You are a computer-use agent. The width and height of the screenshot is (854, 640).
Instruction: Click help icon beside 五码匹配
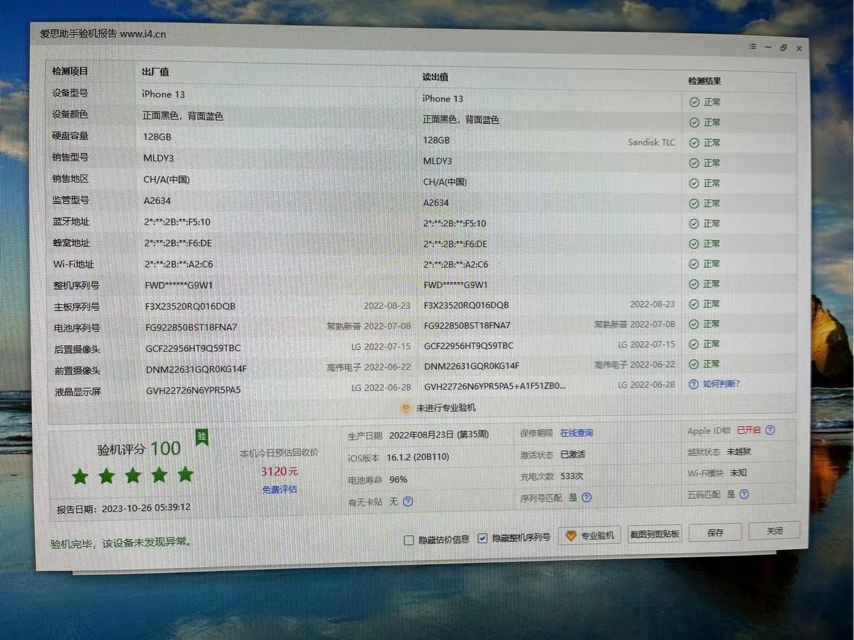(744, 494)
